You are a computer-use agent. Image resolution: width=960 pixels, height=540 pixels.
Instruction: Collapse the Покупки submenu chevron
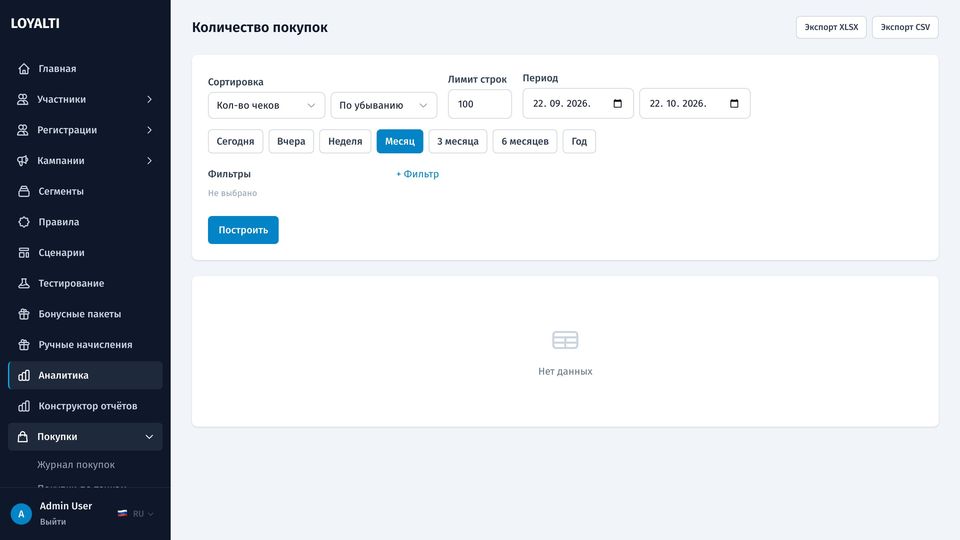[x=149, y=437]
